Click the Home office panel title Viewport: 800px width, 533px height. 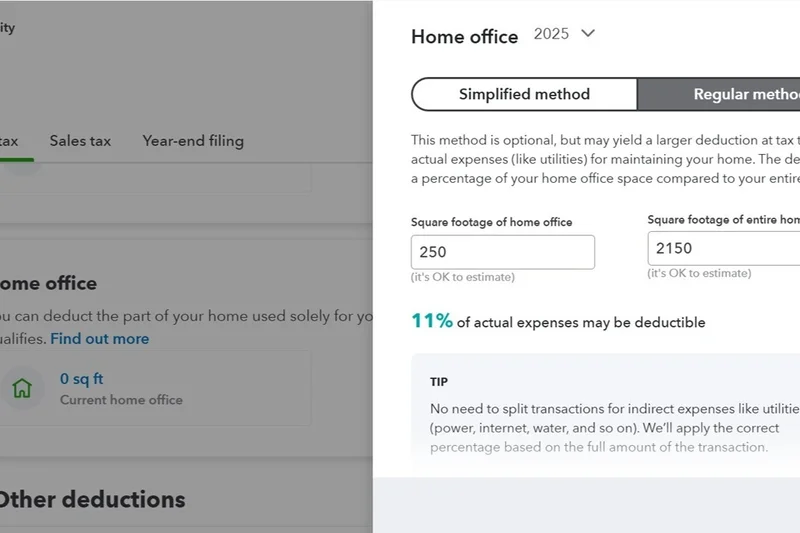point(464,37)
